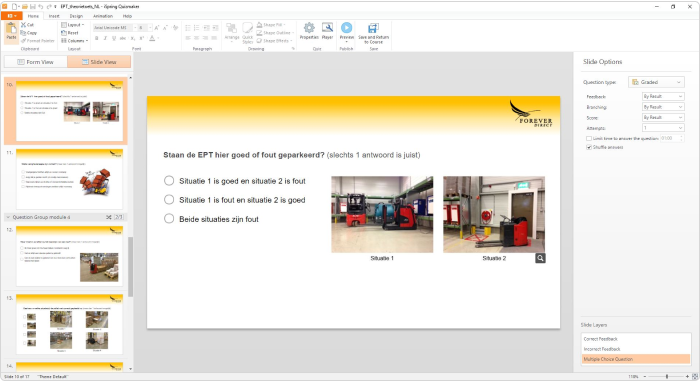Select answer 'Beide situaties zijn fout'
Screen dimensions: 700x381
[169, 218]
